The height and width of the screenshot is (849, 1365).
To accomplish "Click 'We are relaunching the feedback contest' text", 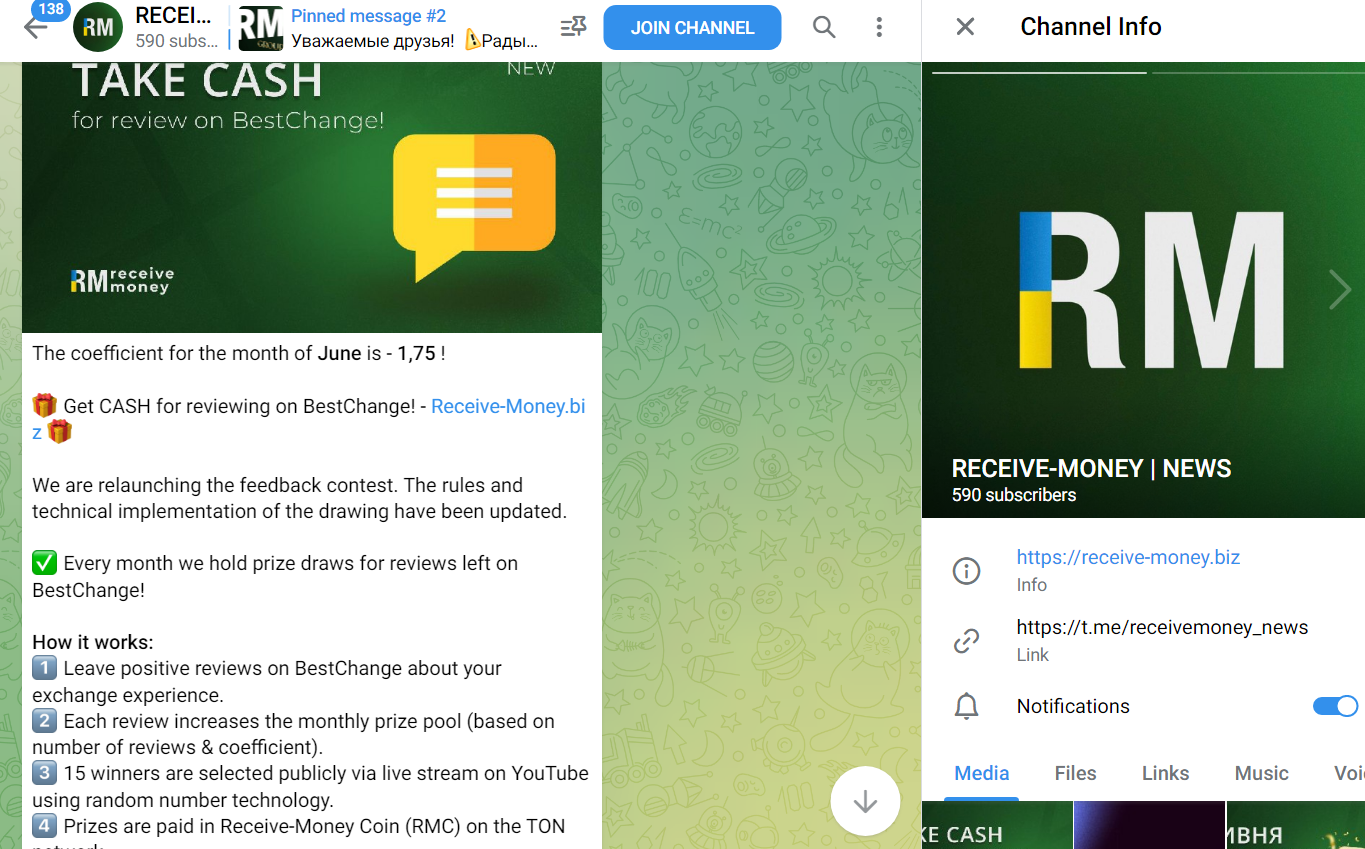I will pyautogui.click(x=277, y=485).
